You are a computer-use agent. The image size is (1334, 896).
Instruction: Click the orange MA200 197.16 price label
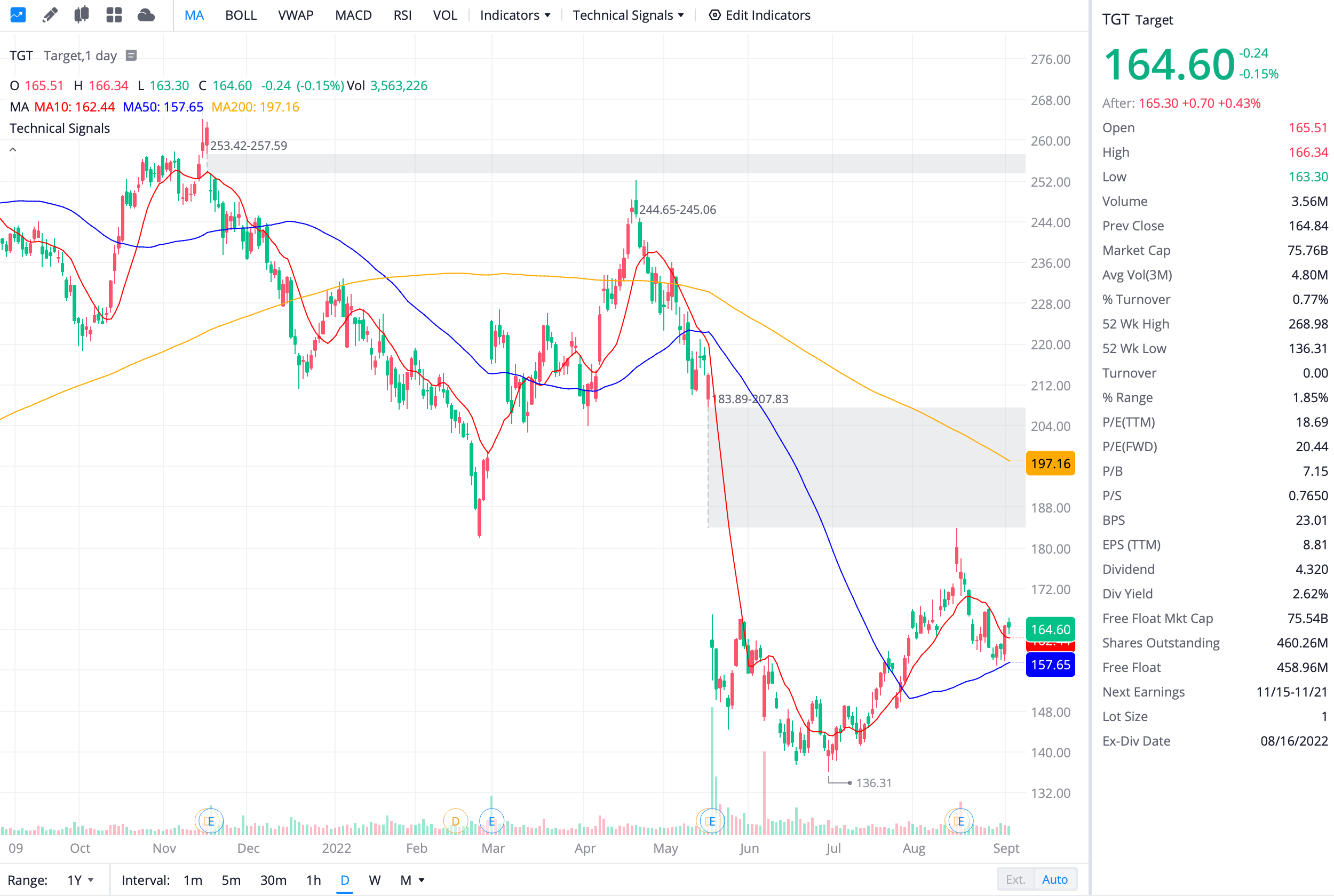click(x=1050, y=463)
